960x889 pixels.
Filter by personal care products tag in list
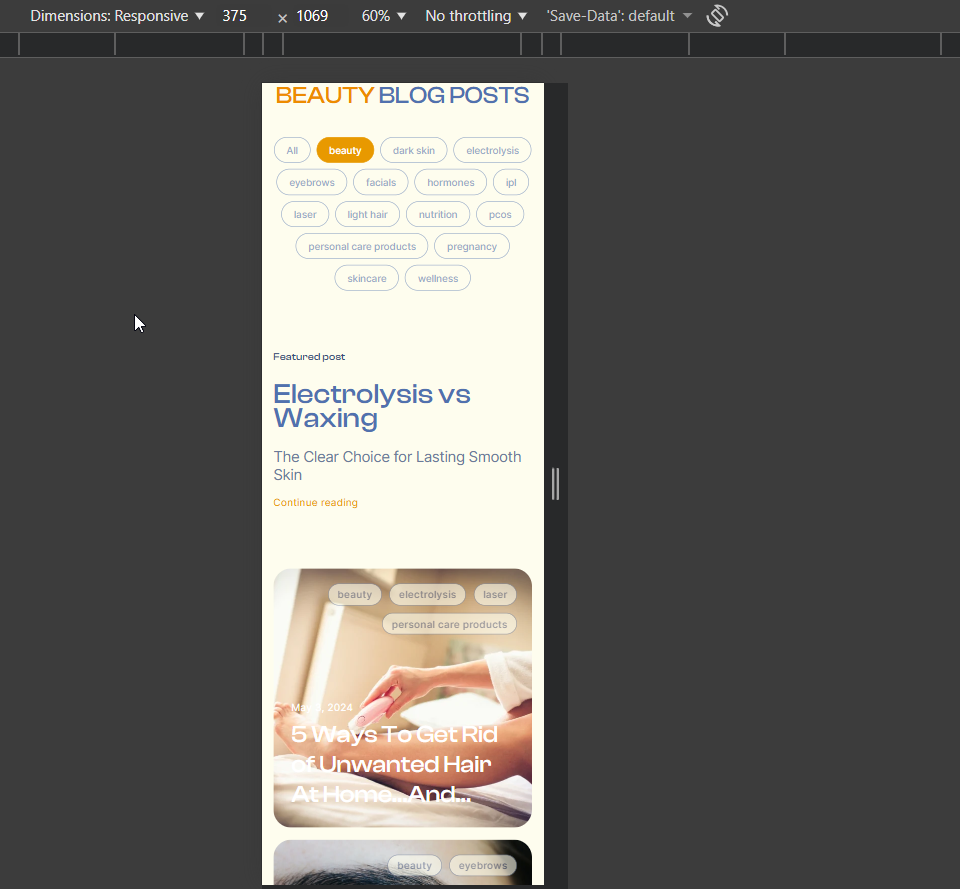[x=362, y=246]
